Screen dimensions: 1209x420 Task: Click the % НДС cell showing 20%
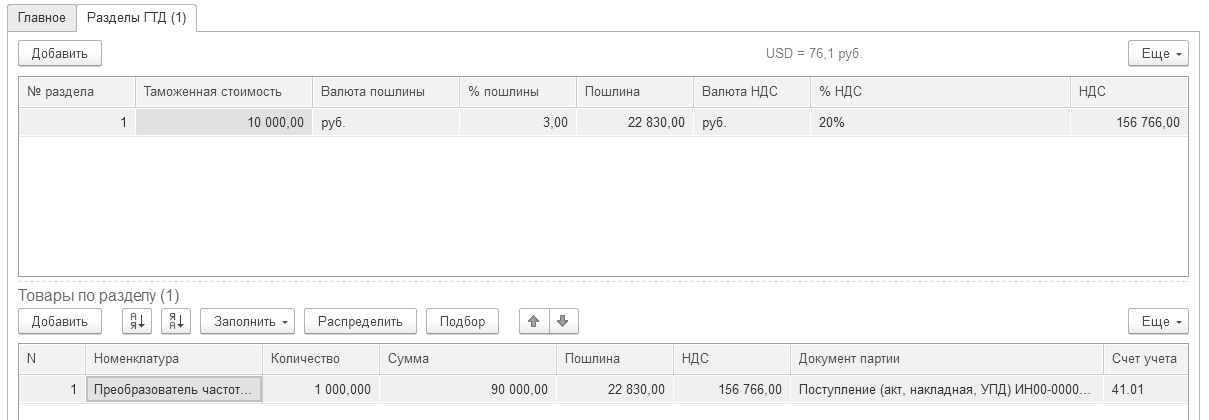coord(939,122)
